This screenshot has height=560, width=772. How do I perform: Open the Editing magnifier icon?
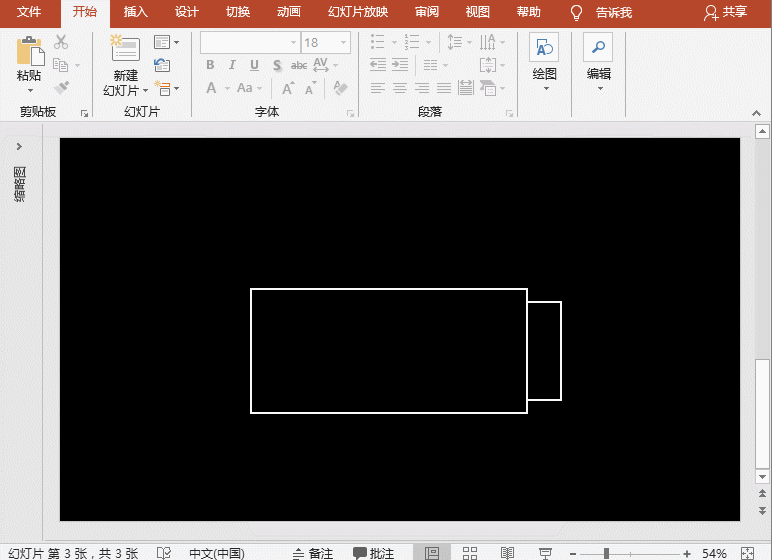598,47
